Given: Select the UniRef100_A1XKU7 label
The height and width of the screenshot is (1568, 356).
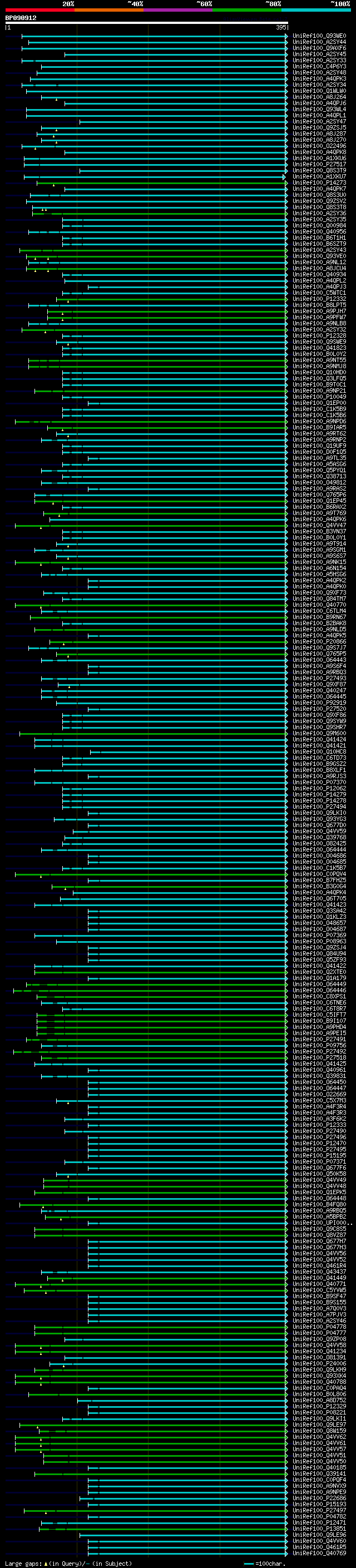Looking at the screenshot, I should coord(319,176).
